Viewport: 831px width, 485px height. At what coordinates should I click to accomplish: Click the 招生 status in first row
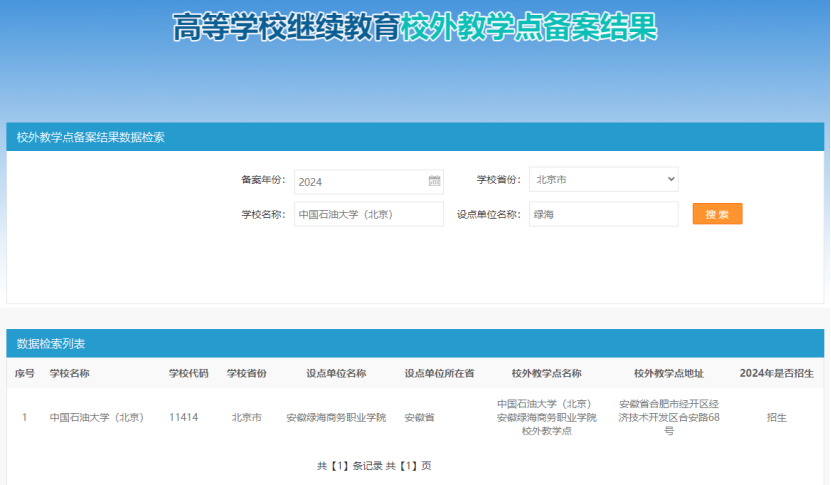click(x=776, y=417)
